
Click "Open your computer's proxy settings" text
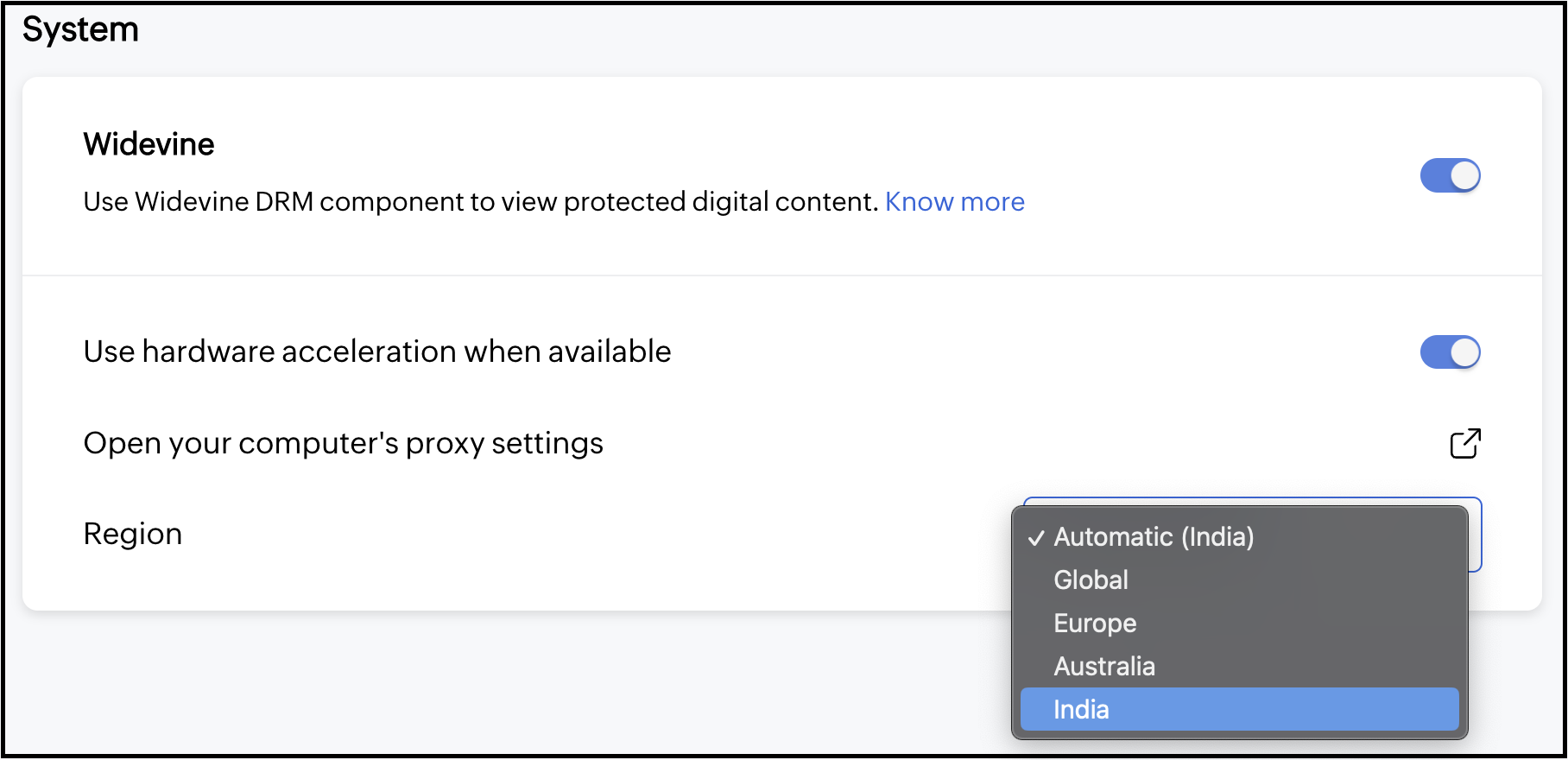343,444
